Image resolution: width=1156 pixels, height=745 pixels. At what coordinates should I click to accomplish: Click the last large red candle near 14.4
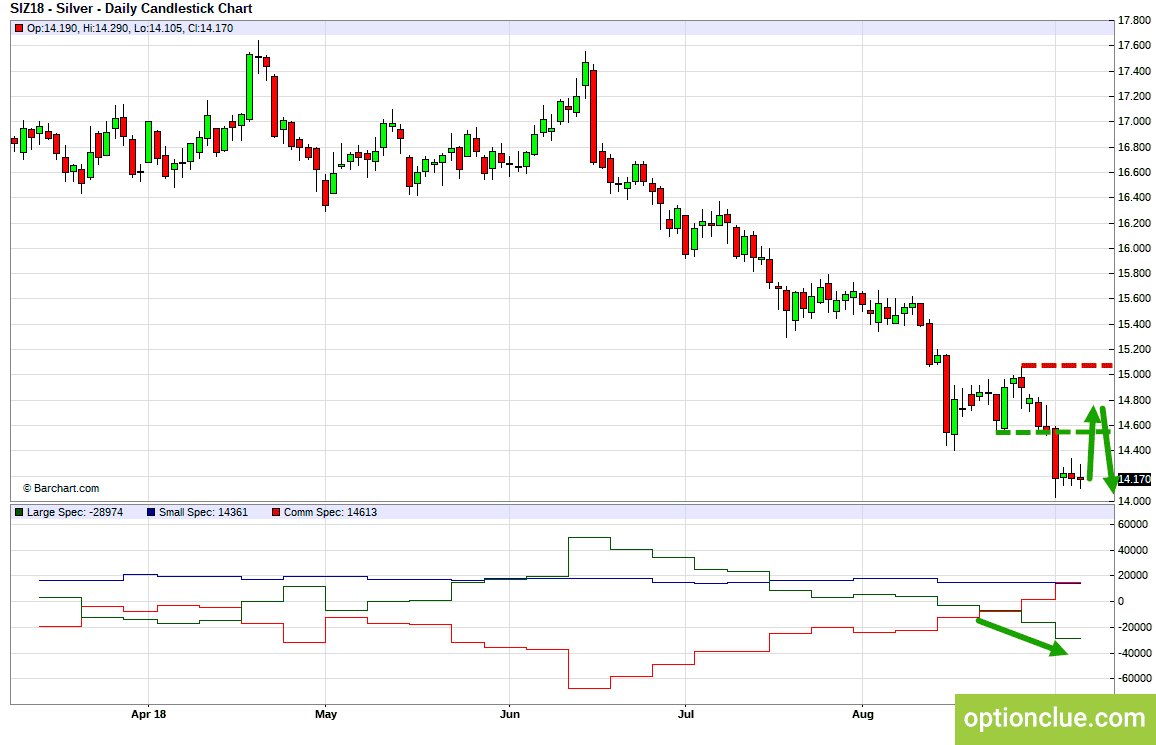point(1056,453)
